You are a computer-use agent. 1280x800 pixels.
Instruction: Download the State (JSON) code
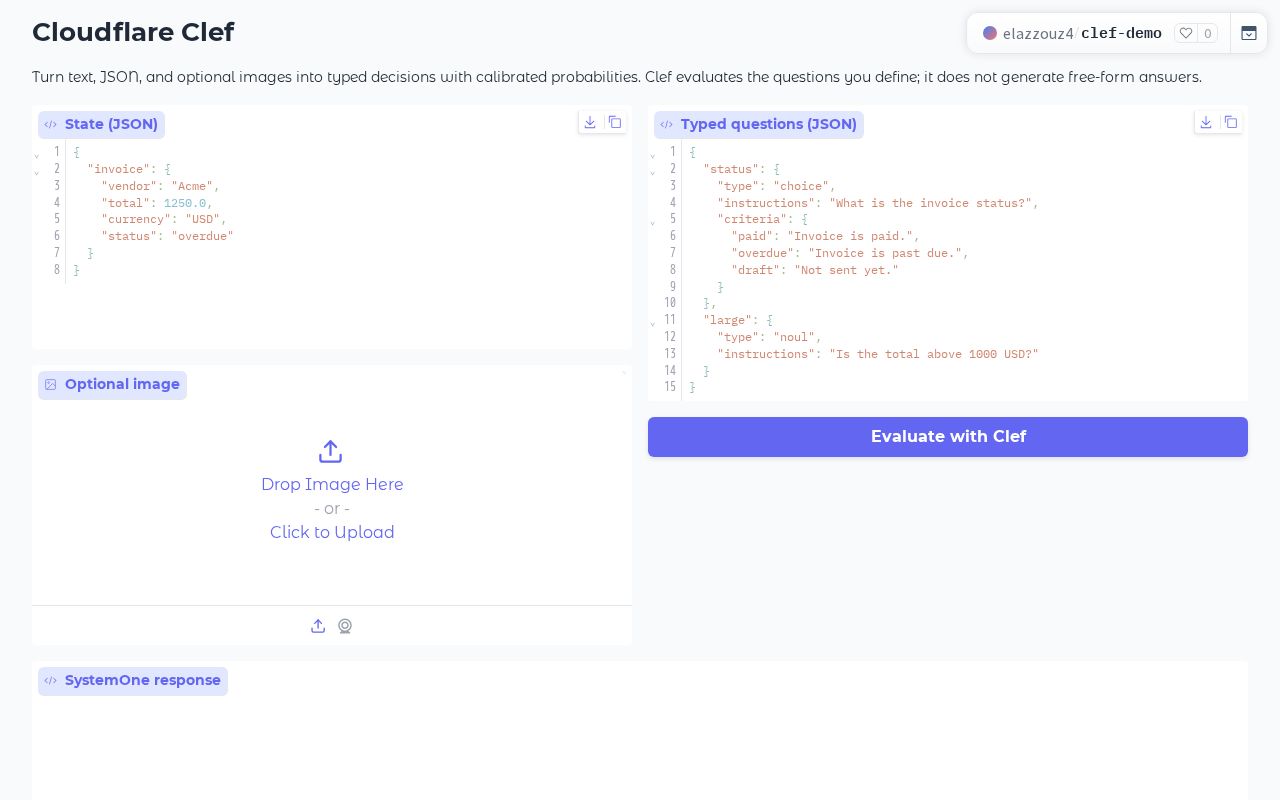[x=590, y=122]
